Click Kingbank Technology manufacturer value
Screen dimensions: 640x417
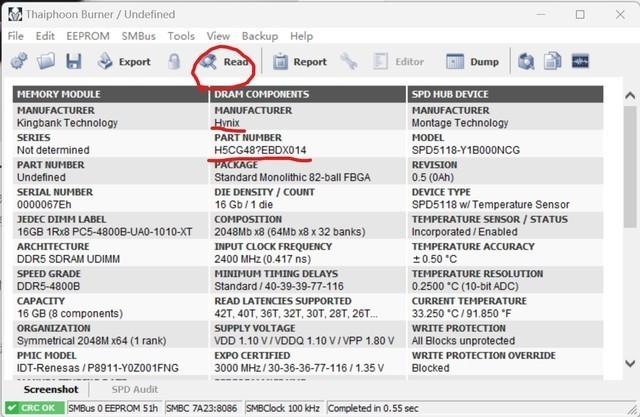67,123
